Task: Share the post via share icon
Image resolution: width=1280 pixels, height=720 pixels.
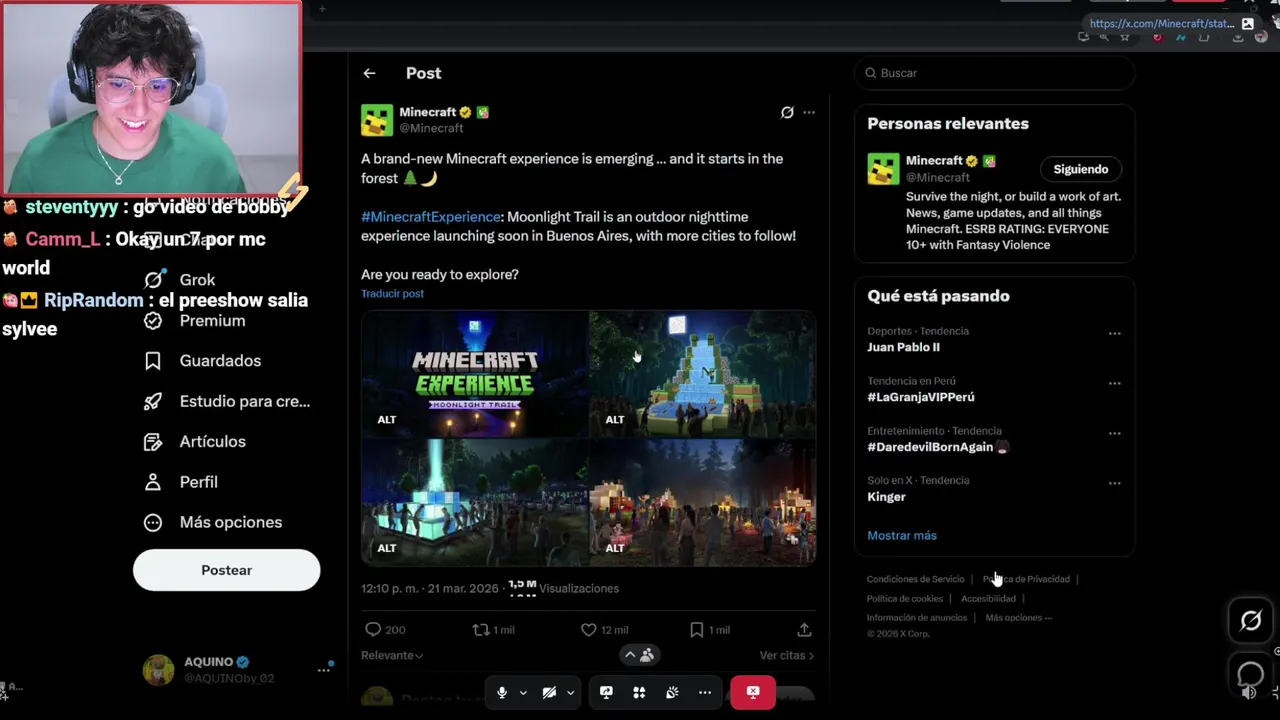Action: (804, 630)
